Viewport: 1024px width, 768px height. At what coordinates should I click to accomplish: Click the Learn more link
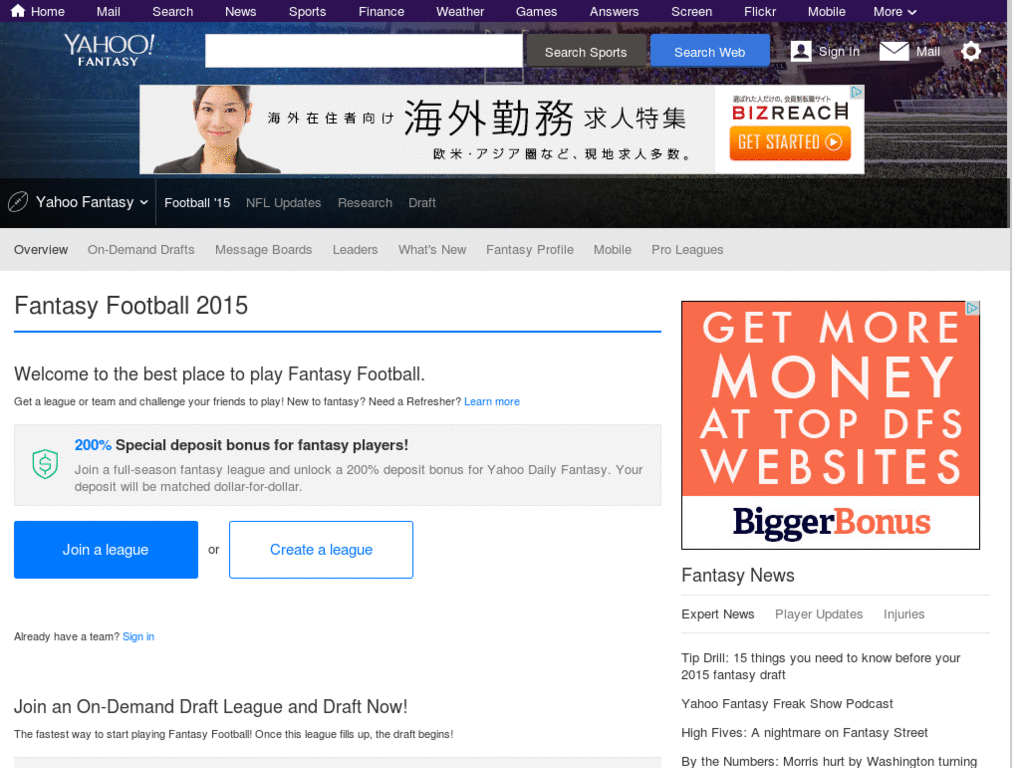point(492,401)
